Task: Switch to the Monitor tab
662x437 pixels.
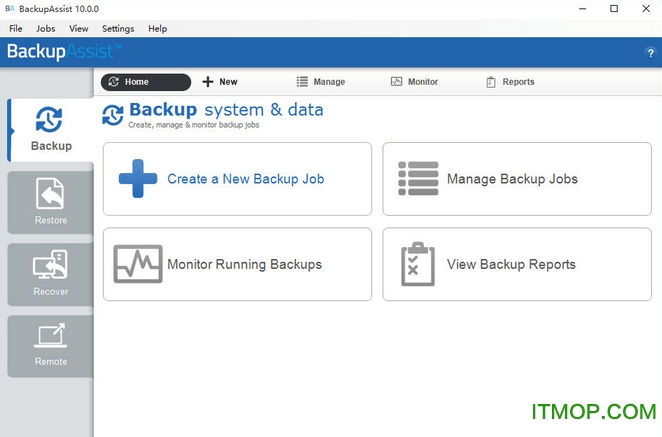Action: (x=414, y=82)
